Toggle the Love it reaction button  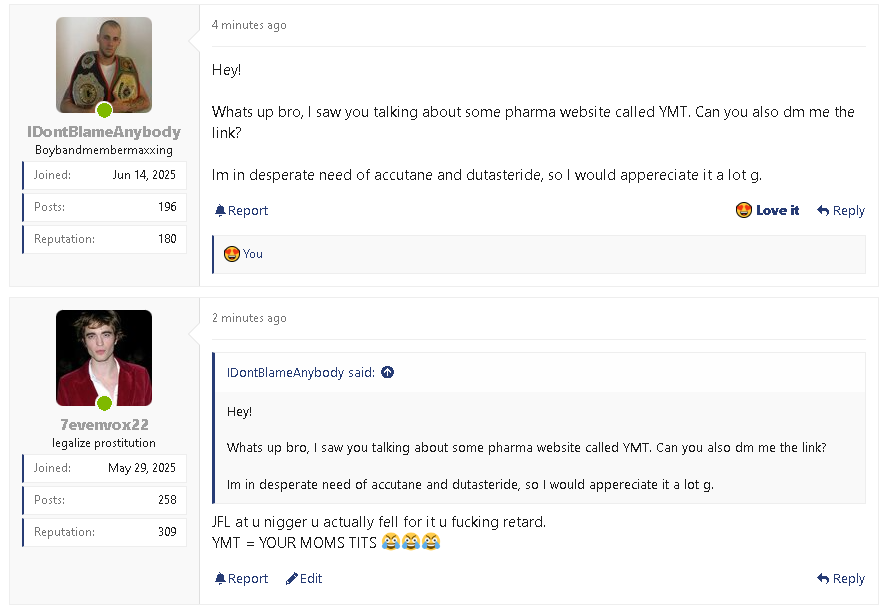pos(767,210)
